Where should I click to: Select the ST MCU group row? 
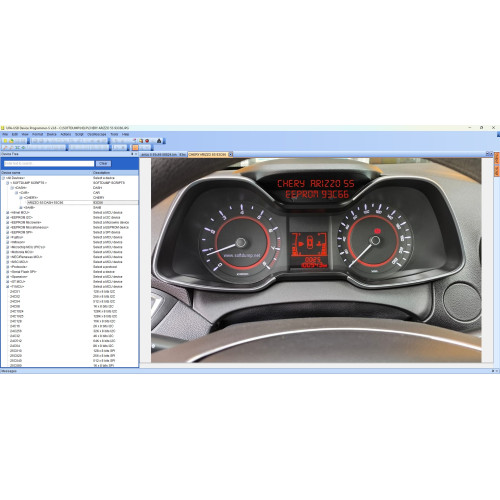click(69, 282)
